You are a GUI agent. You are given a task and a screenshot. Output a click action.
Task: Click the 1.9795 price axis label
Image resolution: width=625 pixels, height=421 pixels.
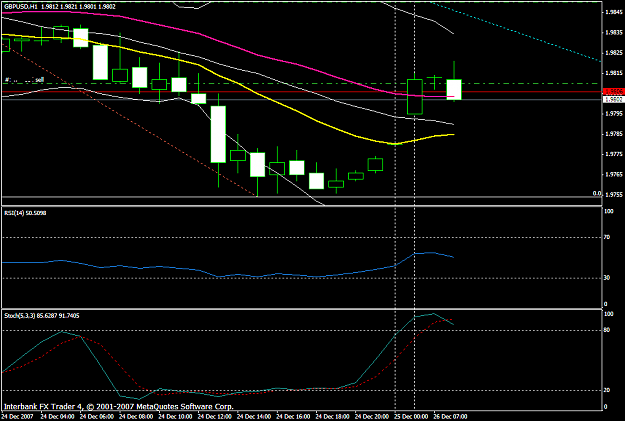click(614, 114)
